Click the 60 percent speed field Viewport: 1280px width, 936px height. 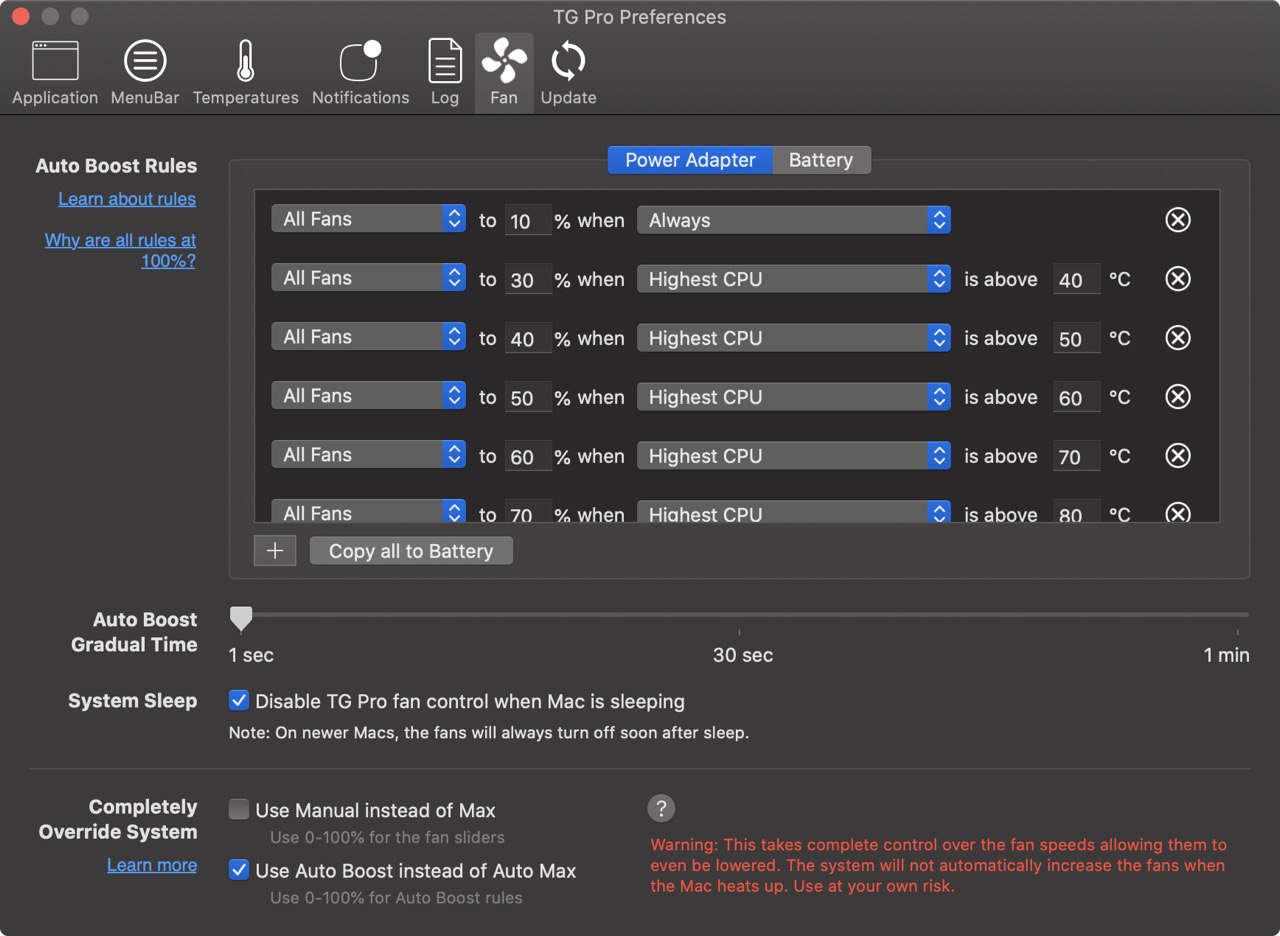tap(527, 457)
